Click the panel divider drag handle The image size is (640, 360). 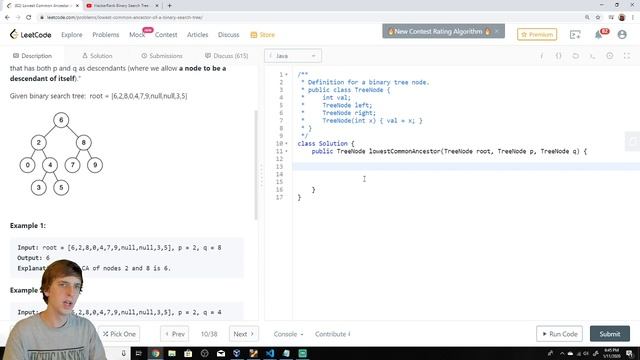[262, 176]
